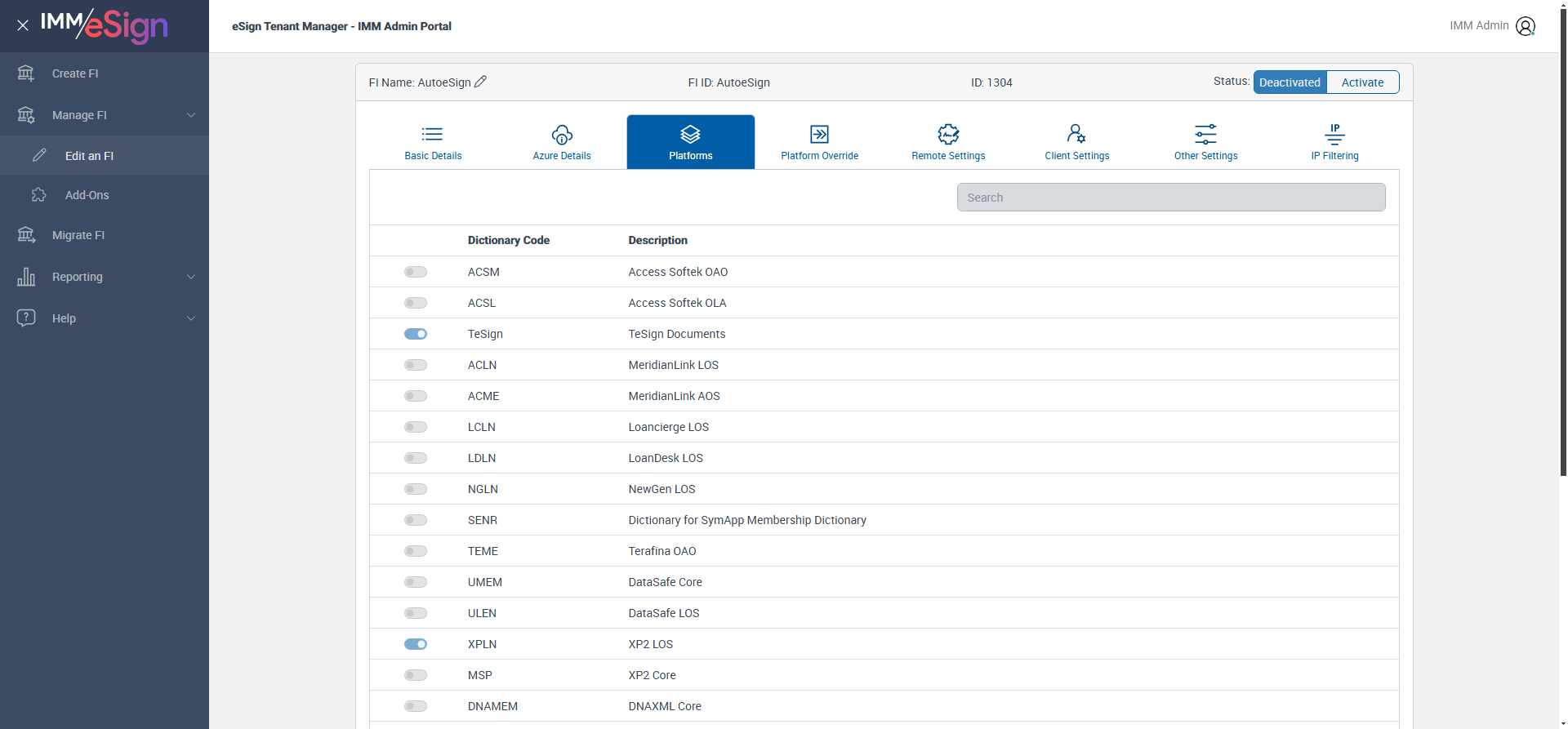Click the Platform Override arrows icon
The width and height of the screenshot is (1568, 729).
click(x=819, y=134)
